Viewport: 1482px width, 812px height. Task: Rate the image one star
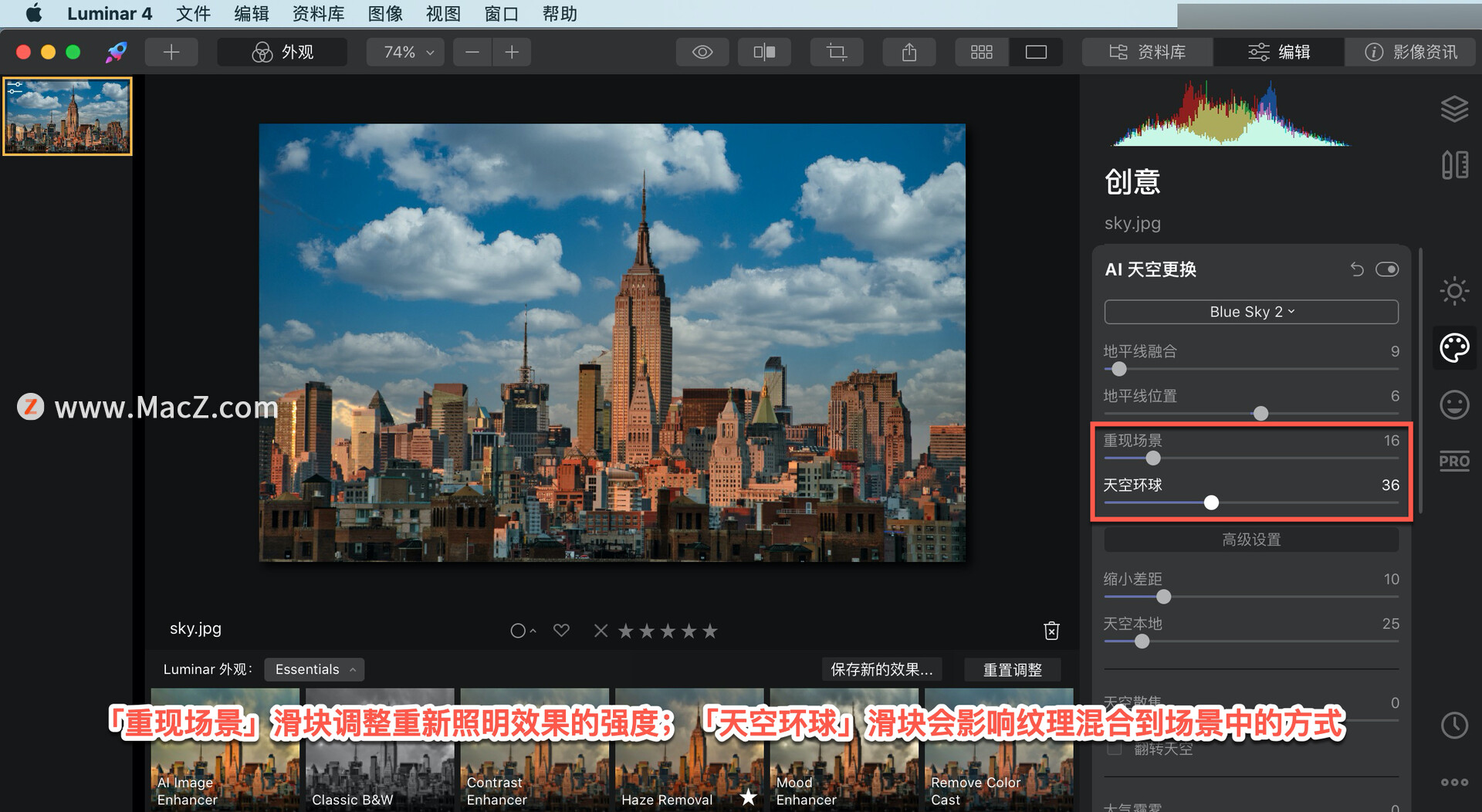pyautogui.click(x=626, y=631)
